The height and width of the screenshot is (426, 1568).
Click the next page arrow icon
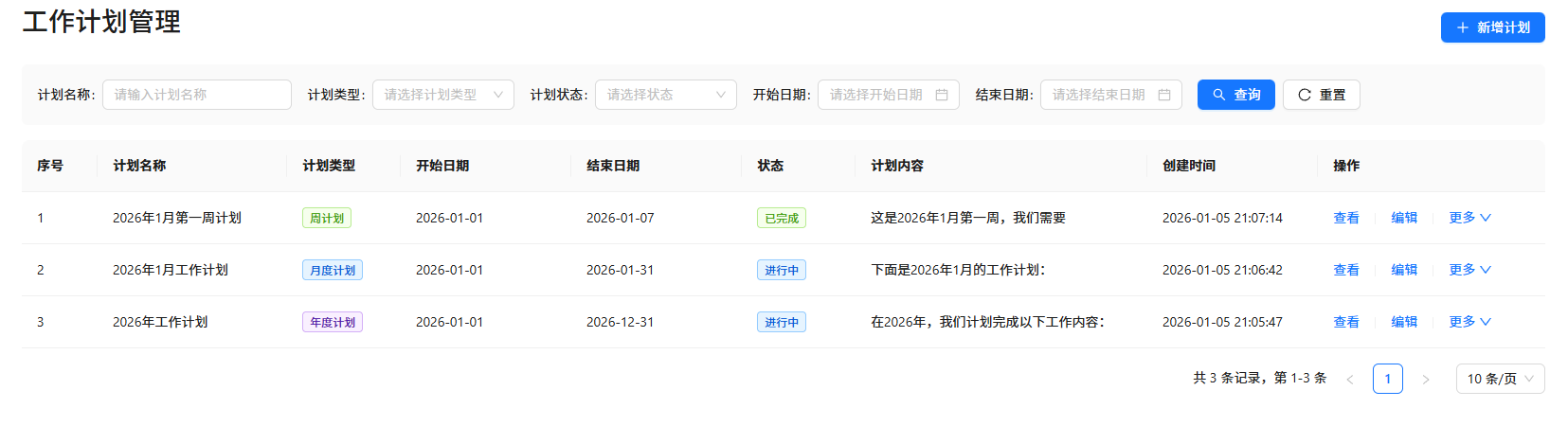(x=1425, y=379)
